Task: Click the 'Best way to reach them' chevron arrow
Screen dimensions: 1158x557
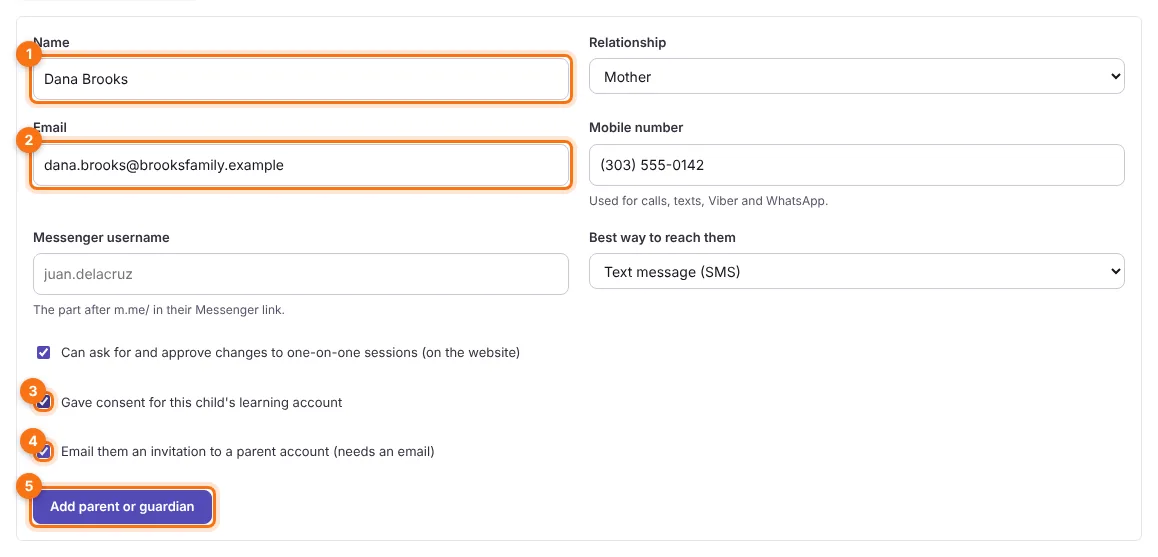Action: click(x=1114, y=272)
